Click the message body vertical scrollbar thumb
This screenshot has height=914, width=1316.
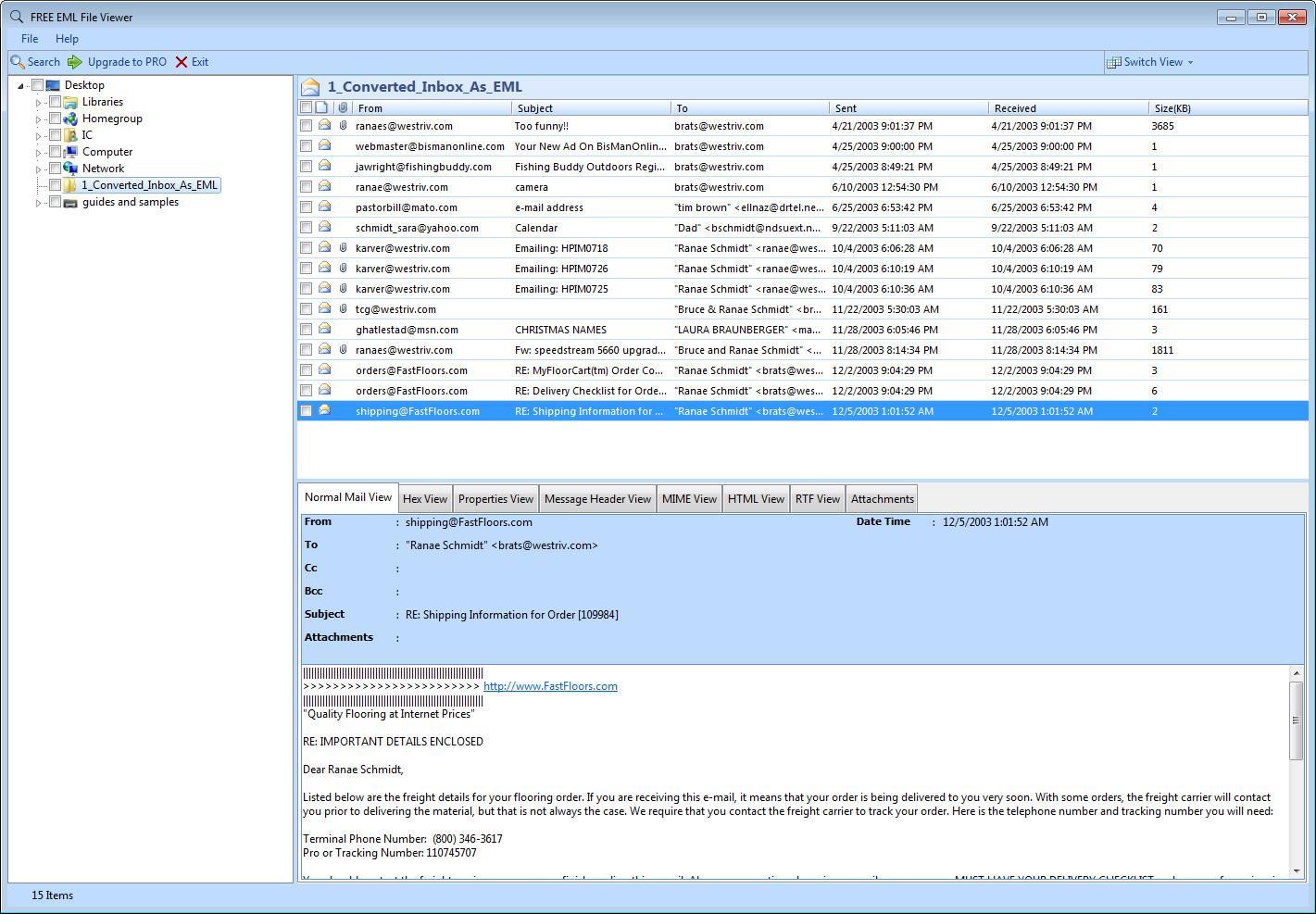click(1296, 720)
